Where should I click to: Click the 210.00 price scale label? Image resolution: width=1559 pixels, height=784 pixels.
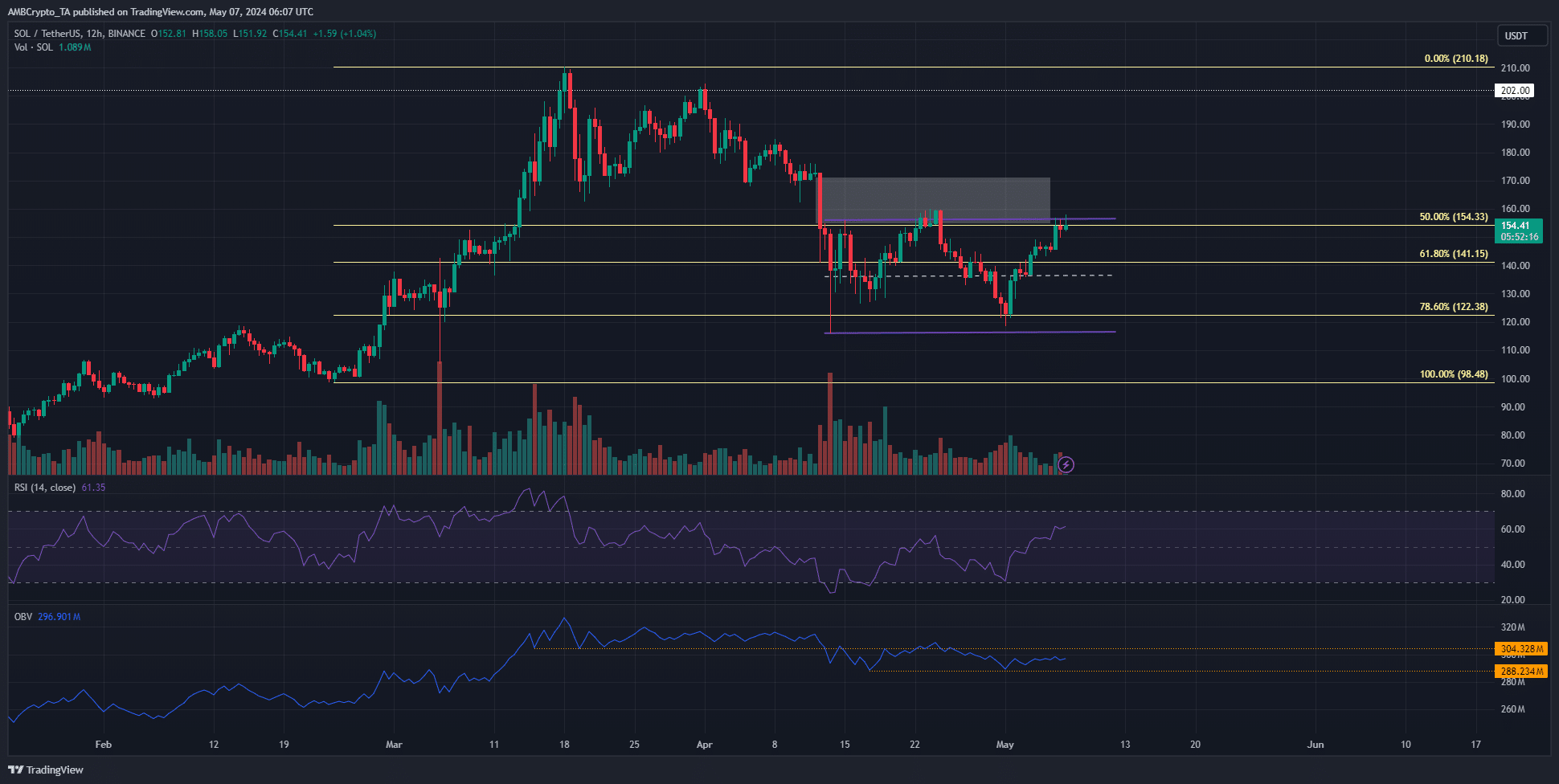pyautogui.click(x=1516, y=68)
